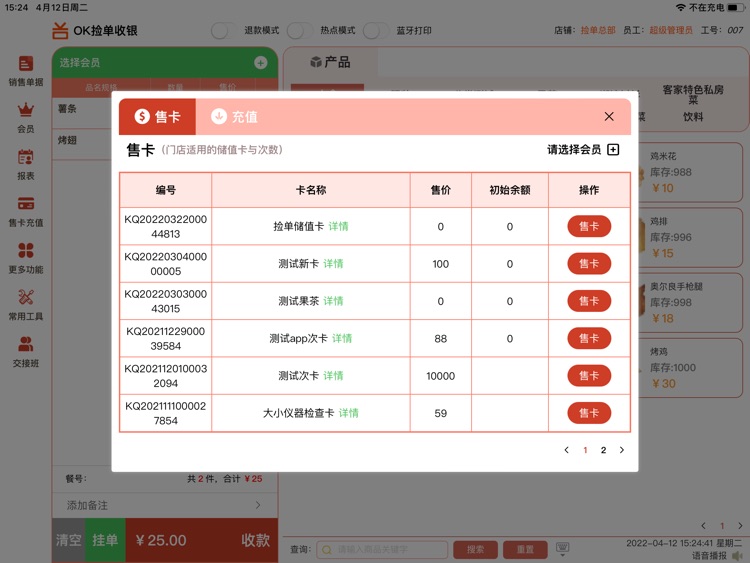The width and height of the screenshot is (750, 563).
Task: Sell the 大小仪器检查卡 card
Action: (589, 413)
